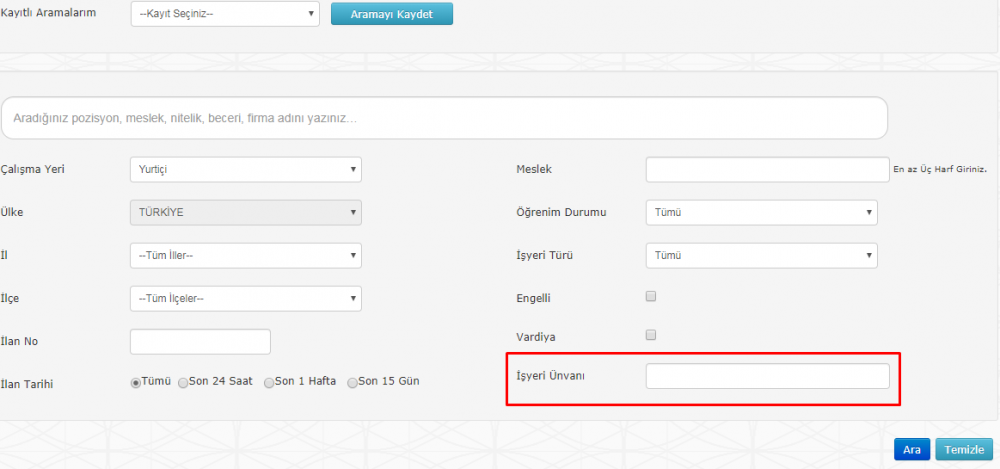This screenshot has width=1000, height=469.
Task: Click the Temizle button to clear
Action: [965, 450]
